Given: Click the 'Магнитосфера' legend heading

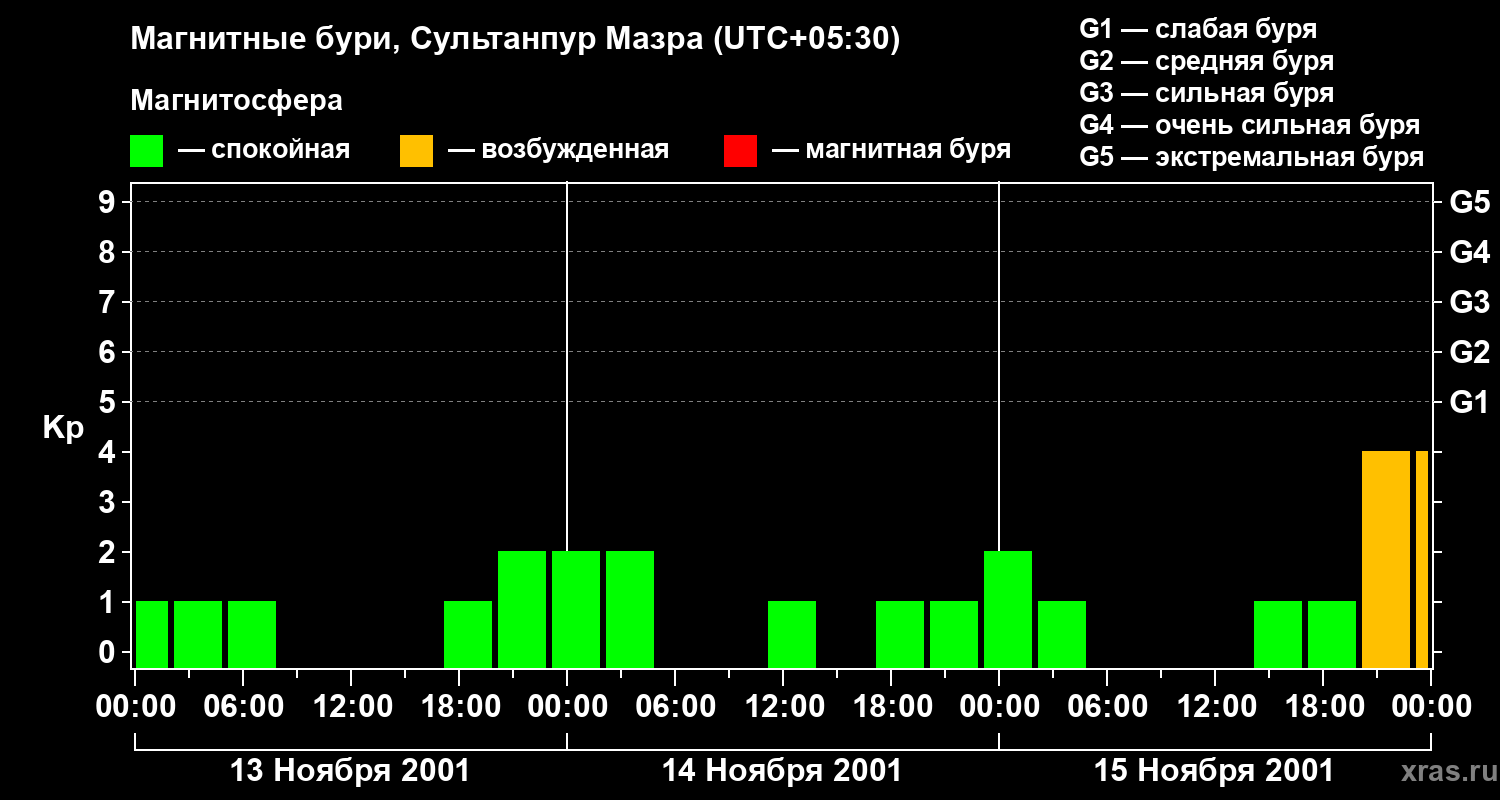Looking at the screenshot, I should 236,101.
